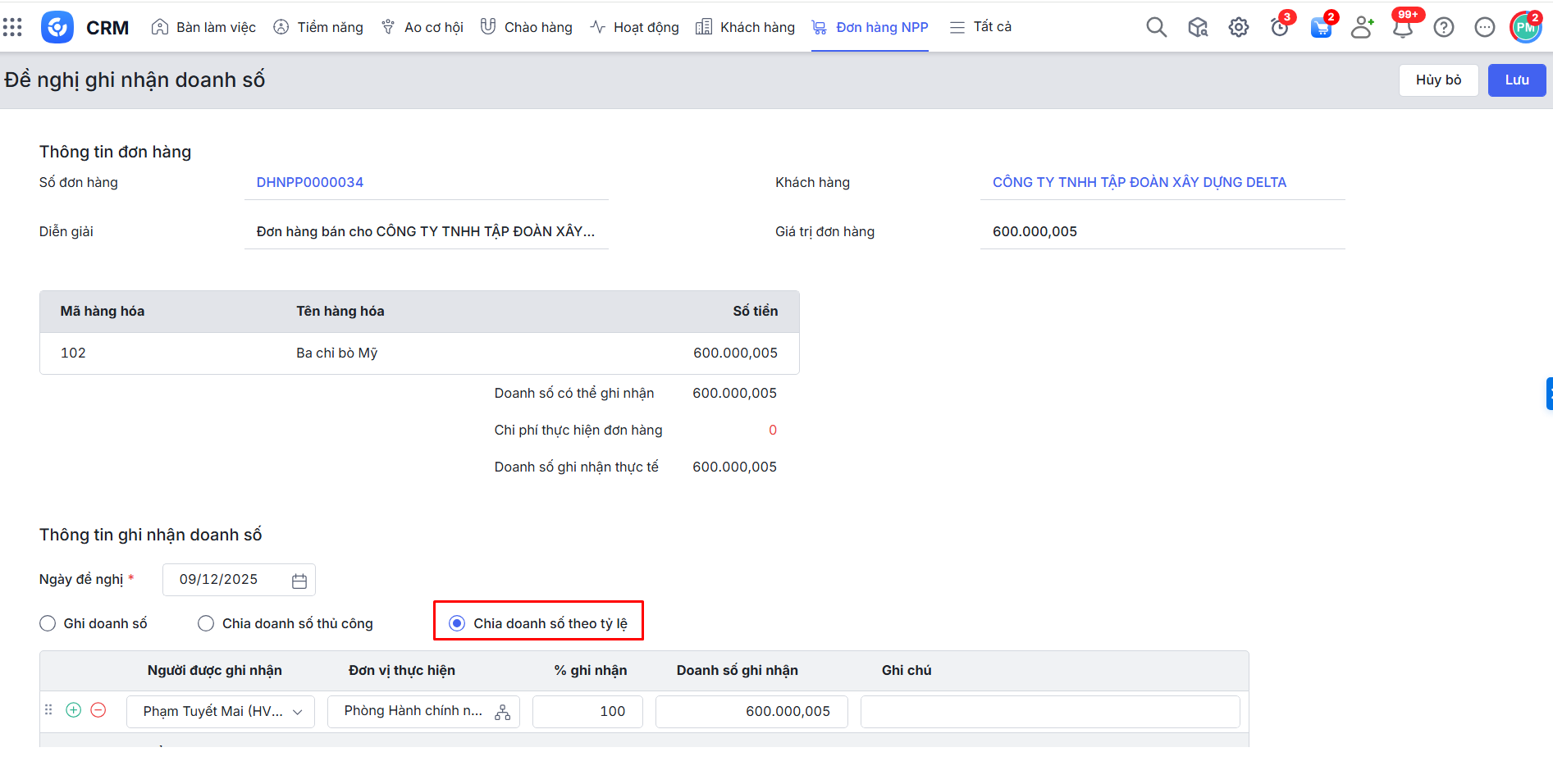
Task: Open organization picker for Phòng Hành chính
Action: point(502,712)
